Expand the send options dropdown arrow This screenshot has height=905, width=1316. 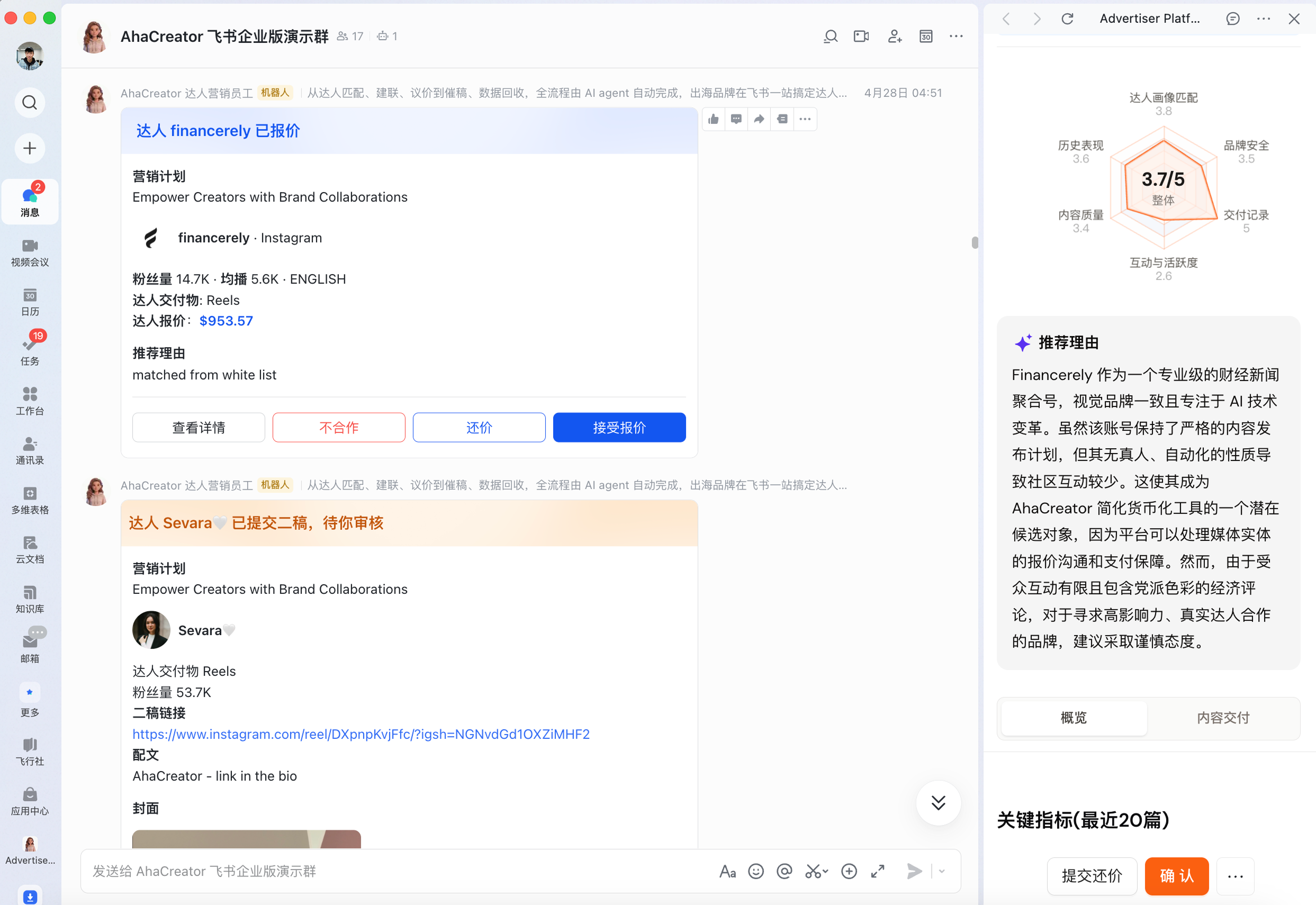click(942, 871)
